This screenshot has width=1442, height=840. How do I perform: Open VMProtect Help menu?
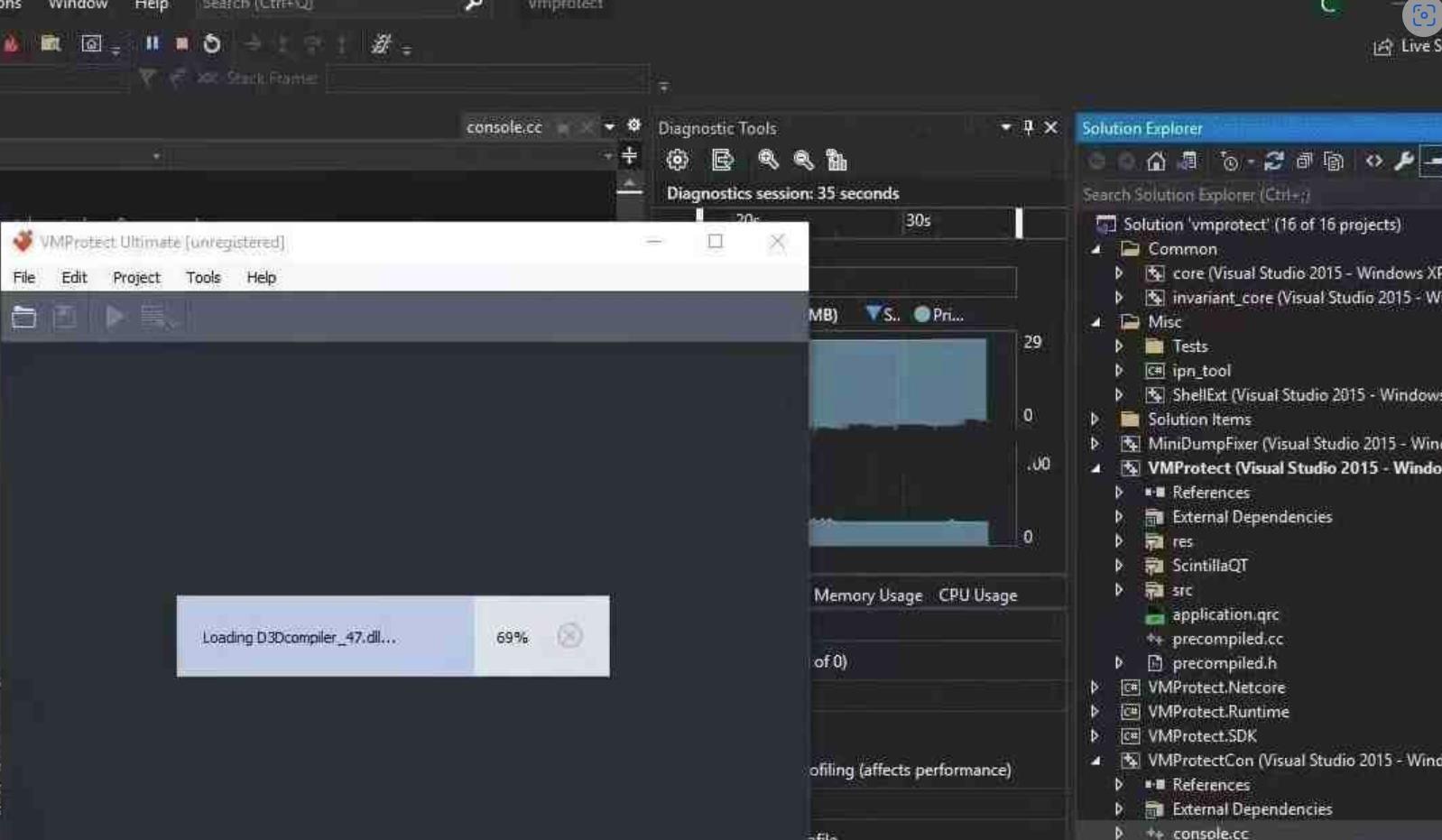[x=261, y=277]
